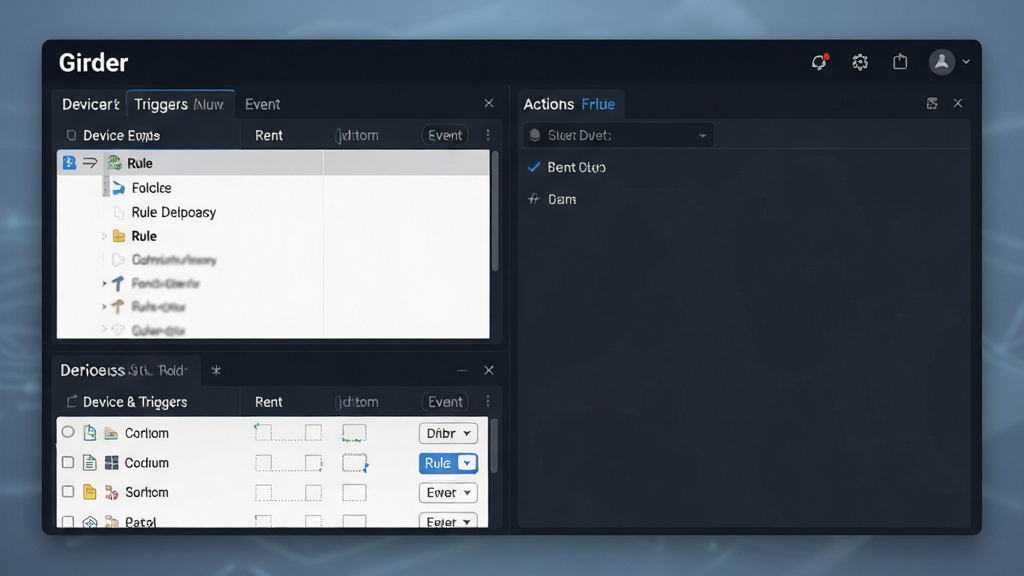Tick the Sorlom row checkbox

point(68,492)
